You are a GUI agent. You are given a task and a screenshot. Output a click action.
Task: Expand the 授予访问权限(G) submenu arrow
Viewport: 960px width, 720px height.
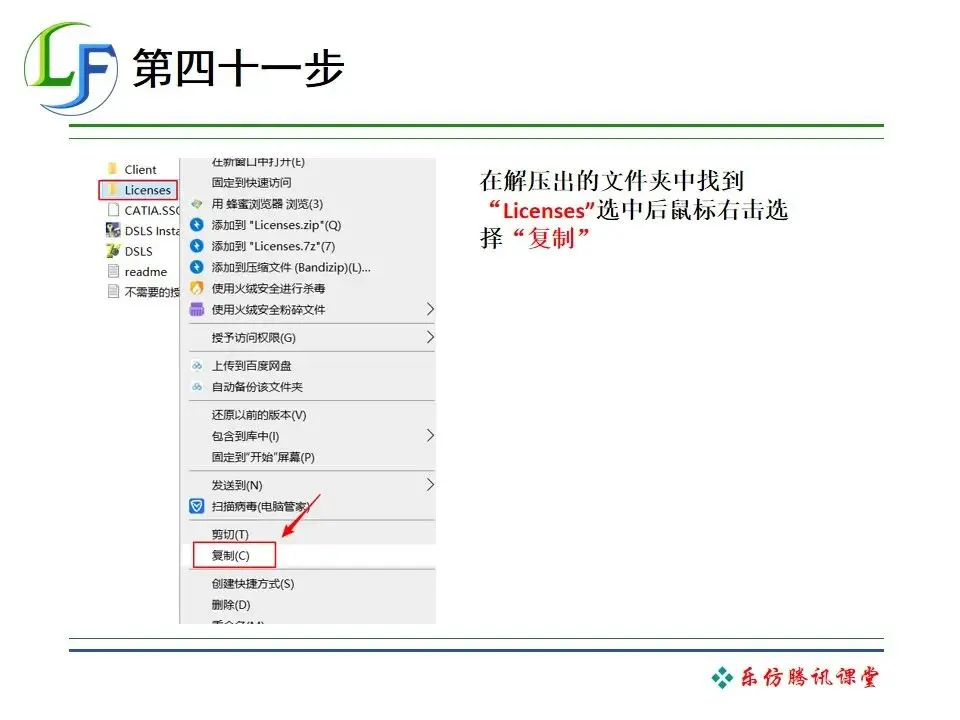coord(430,337)
